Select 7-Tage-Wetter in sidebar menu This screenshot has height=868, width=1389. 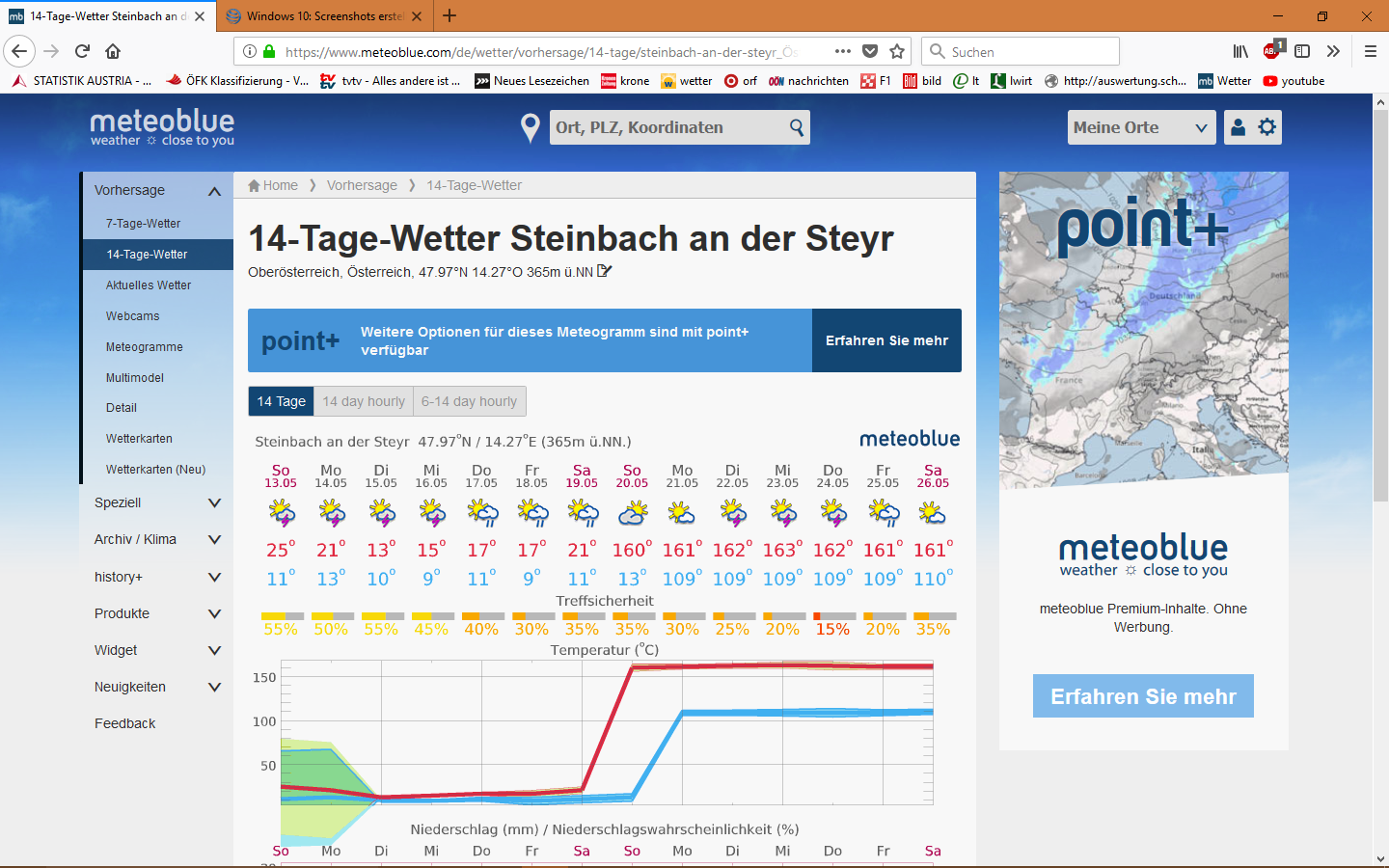[143, 224]
